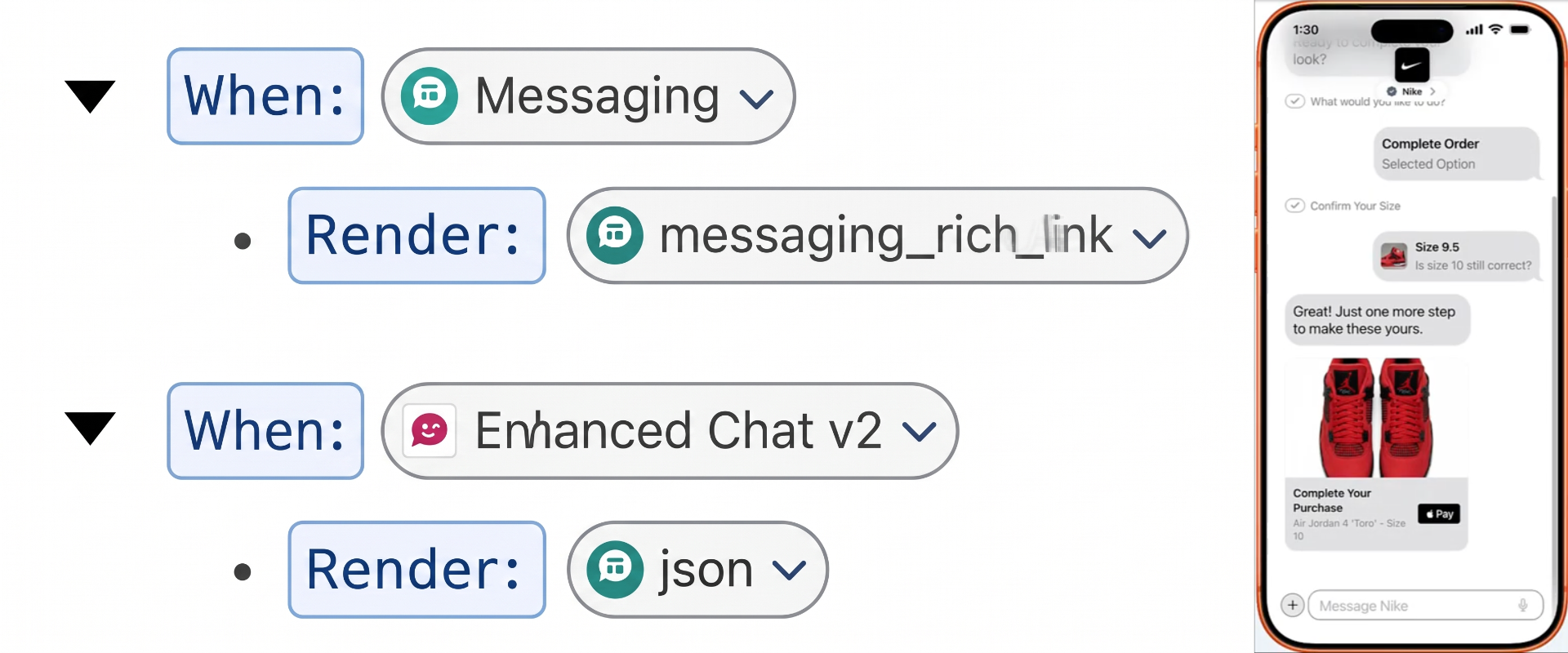Tap the plus icon beside message field
The height and width of the screenshot is (653, 1568).
coord(1292,606)
